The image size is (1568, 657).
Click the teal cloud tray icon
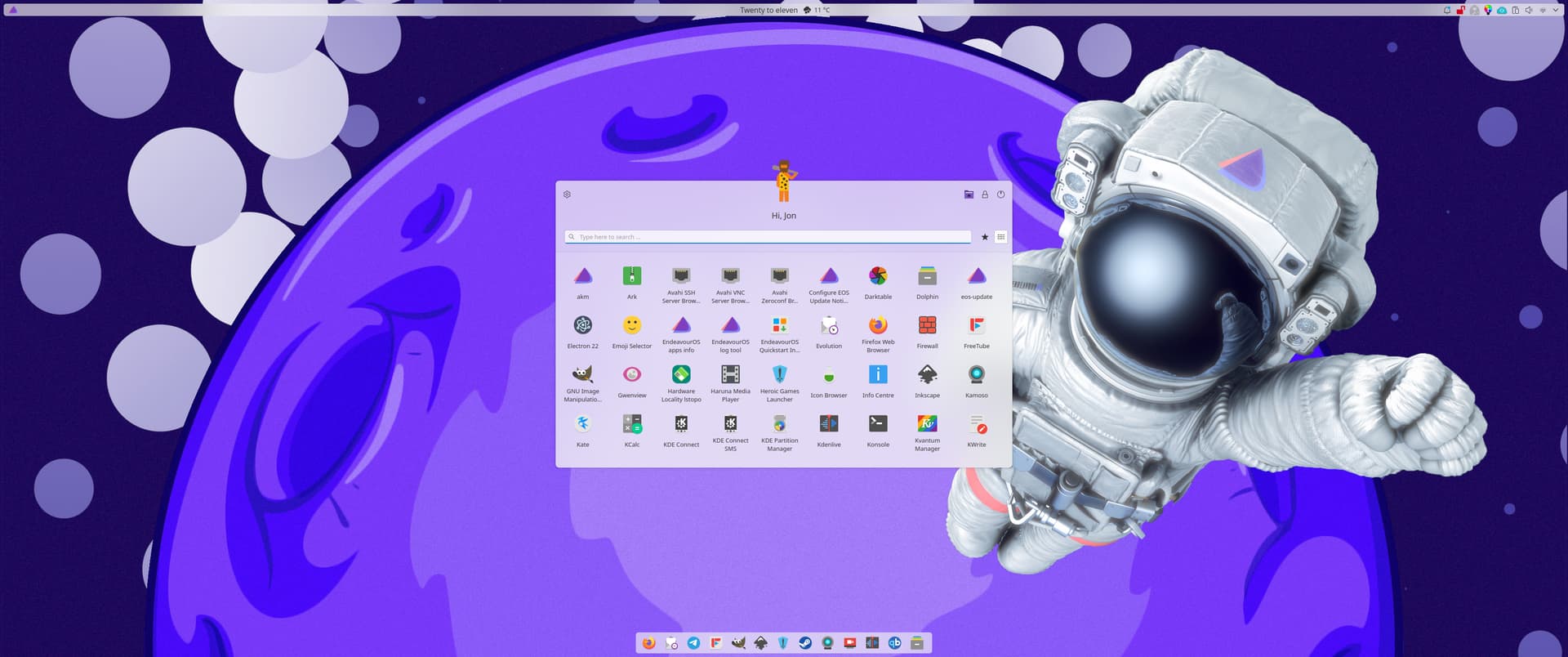point(1502,10)
